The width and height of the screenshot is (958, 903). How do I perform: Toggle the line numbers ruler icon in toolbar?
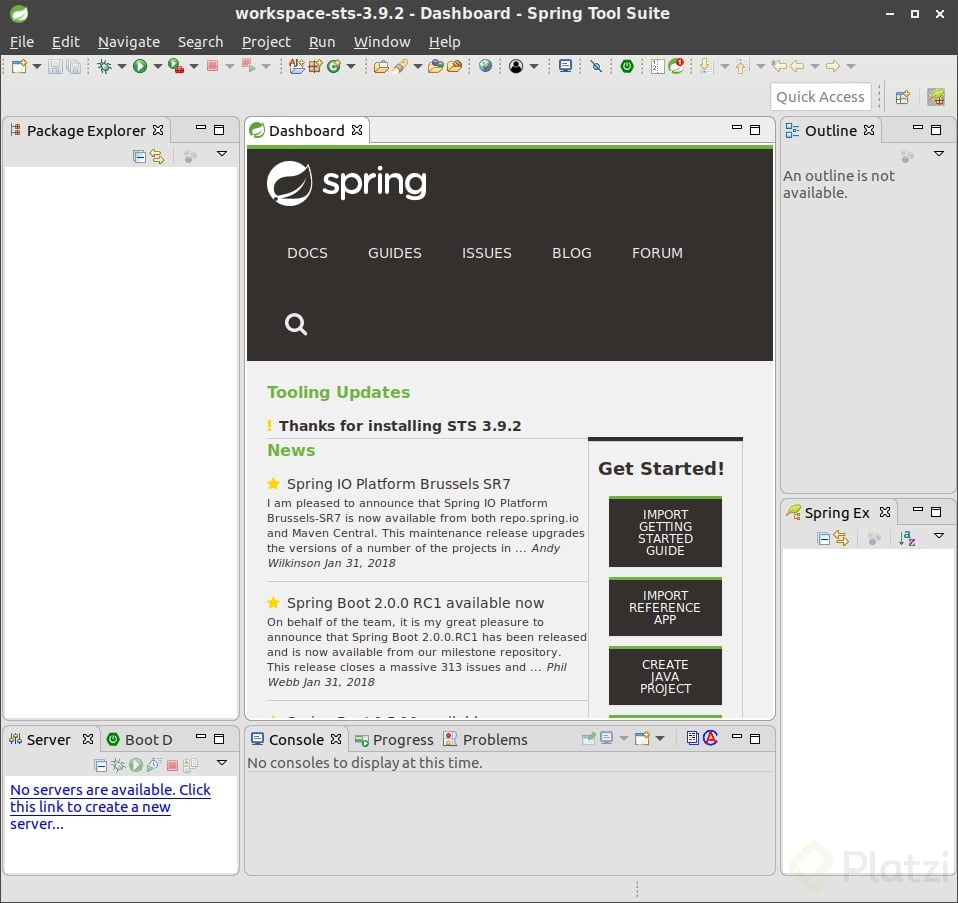pyautogui.click(x=657, y=66)
